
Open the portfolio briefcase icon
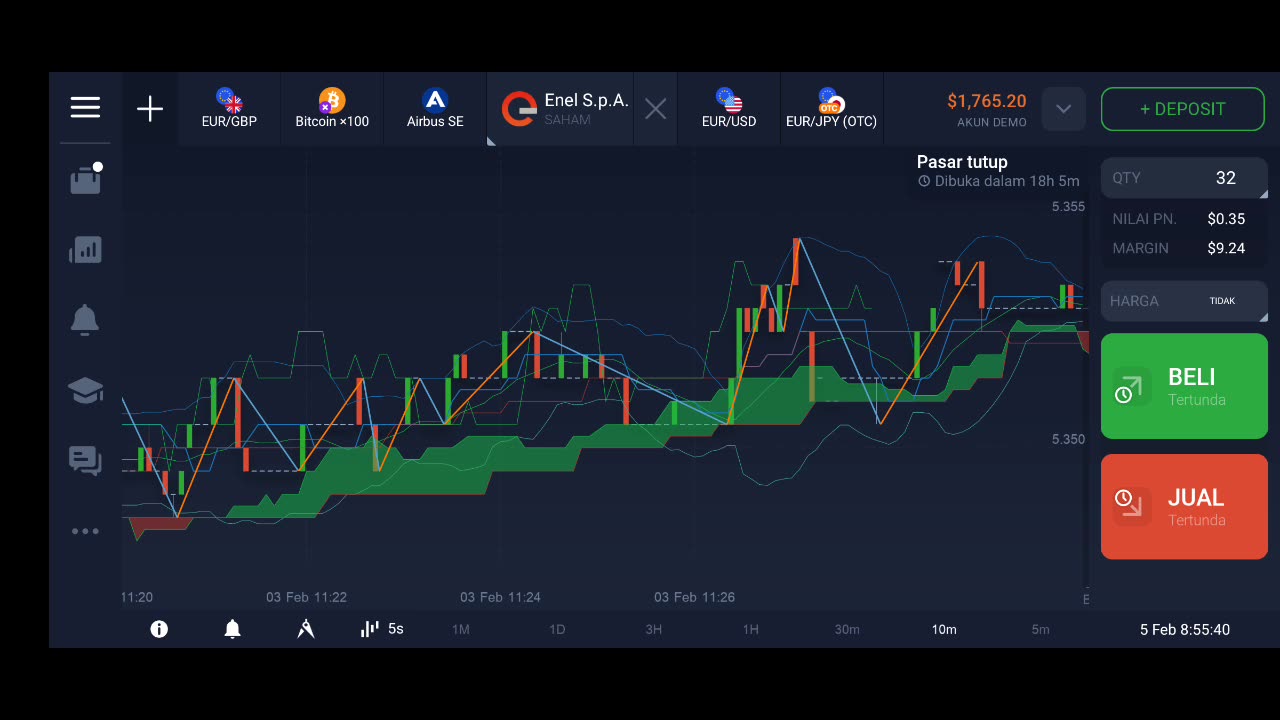tap(85, 178)
